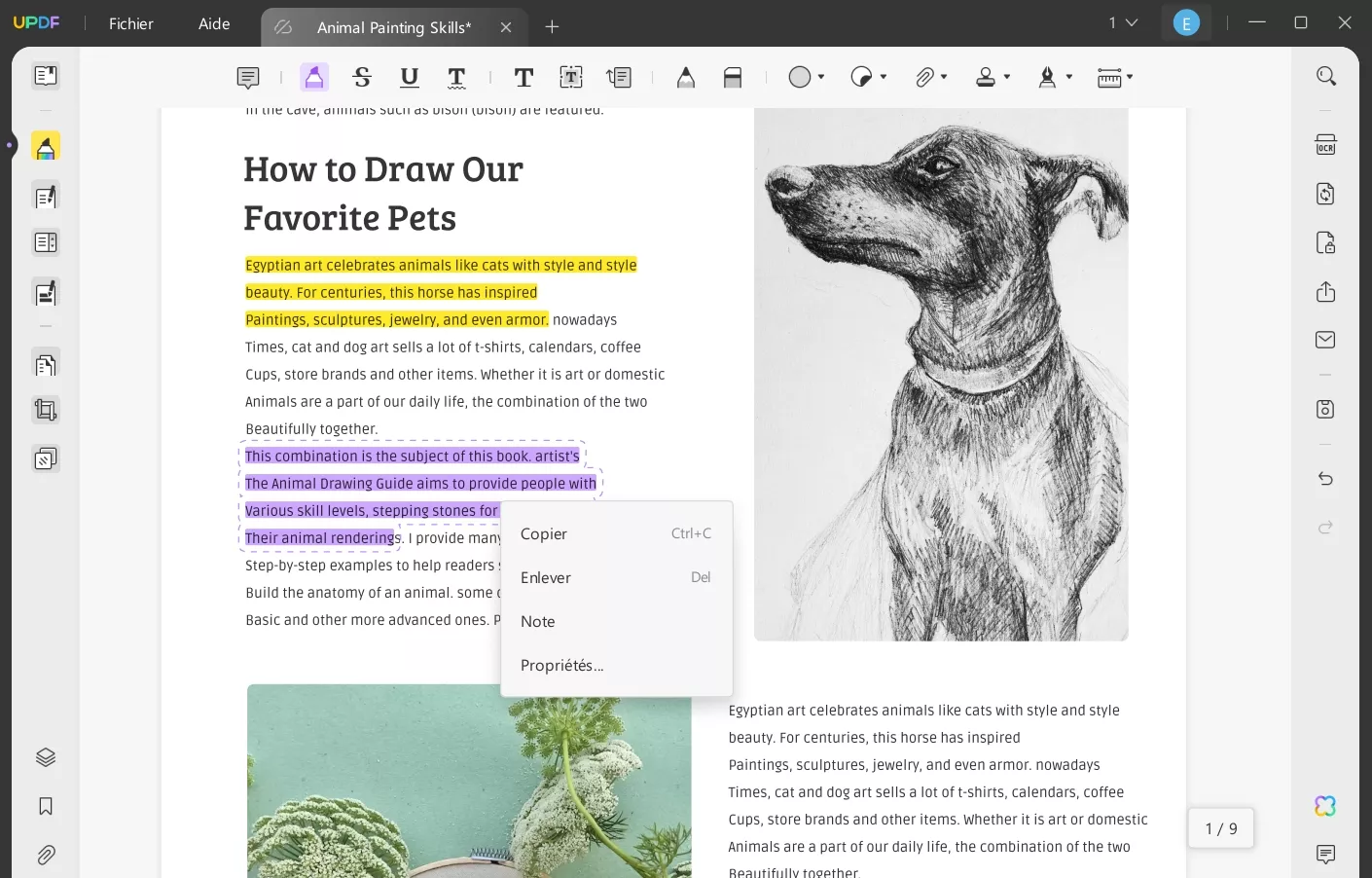The image size is (1372, 878).
Task: Select the Shape tool circle icon
Action: (800, 77)
